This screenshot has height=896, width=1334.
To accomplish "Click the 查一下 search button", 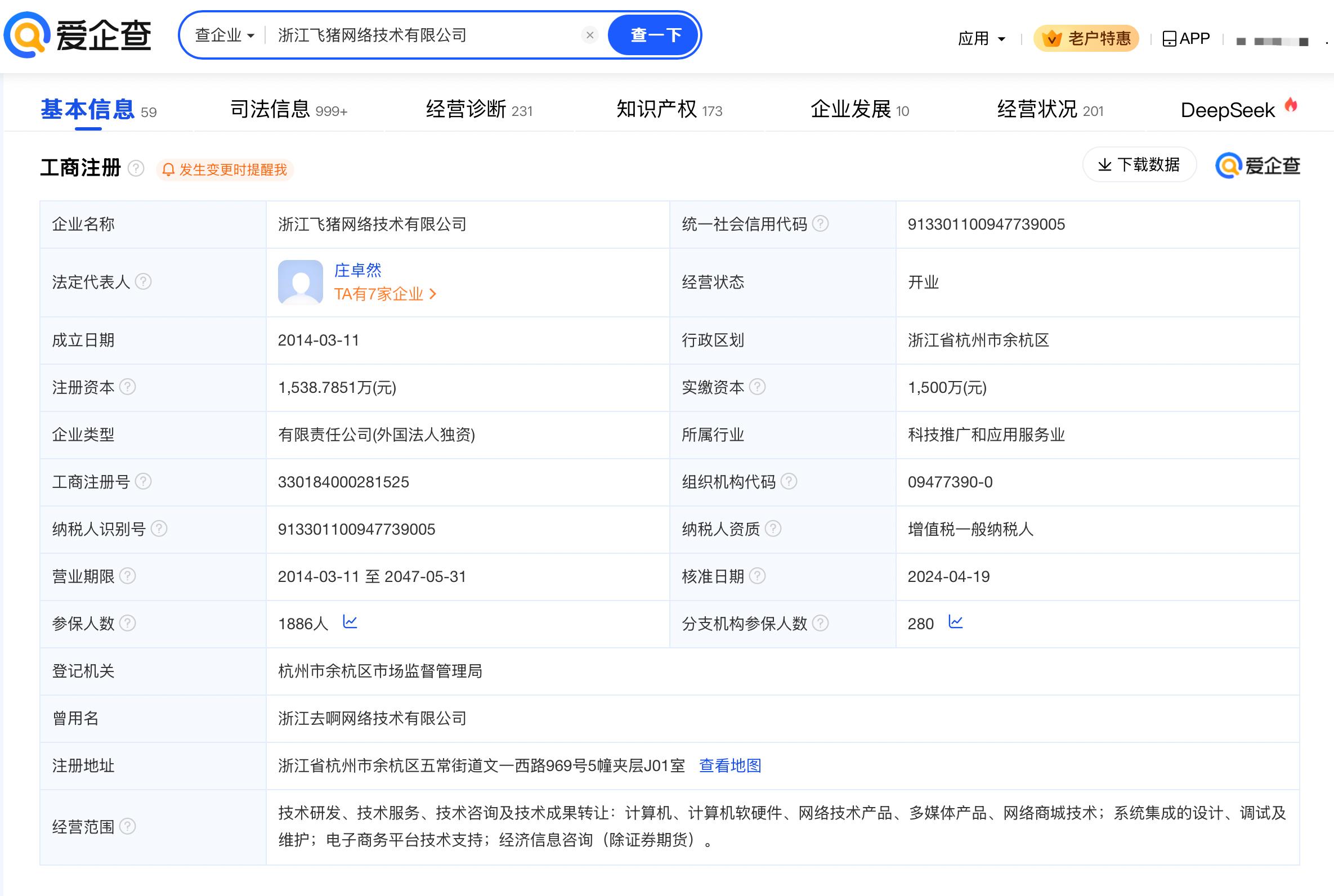I will pyautogui.click(x=654, y=35).
